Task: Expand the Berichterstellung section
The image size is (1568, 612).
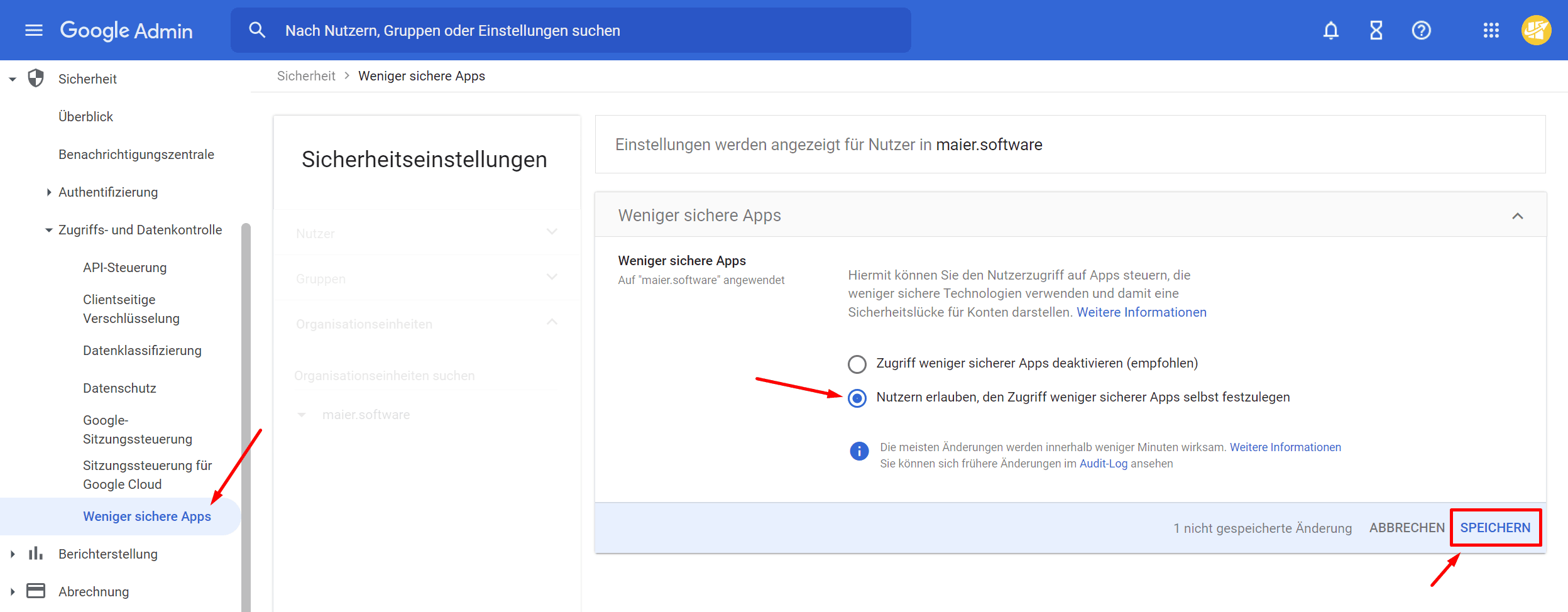Action: (13, 554)
